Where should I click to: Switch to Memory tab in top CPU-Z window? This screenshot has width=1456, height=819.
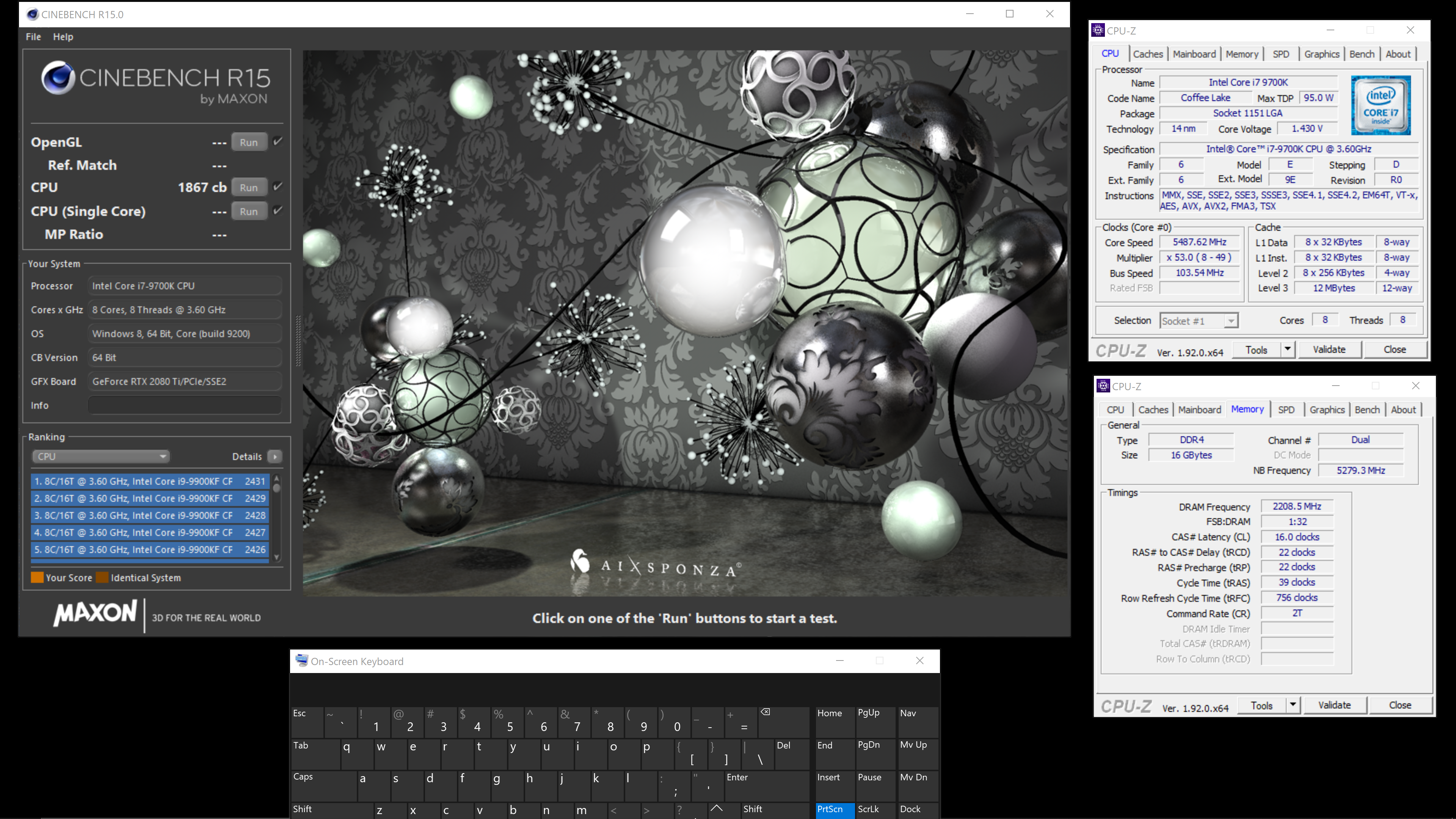click(x=1242, y=54)
